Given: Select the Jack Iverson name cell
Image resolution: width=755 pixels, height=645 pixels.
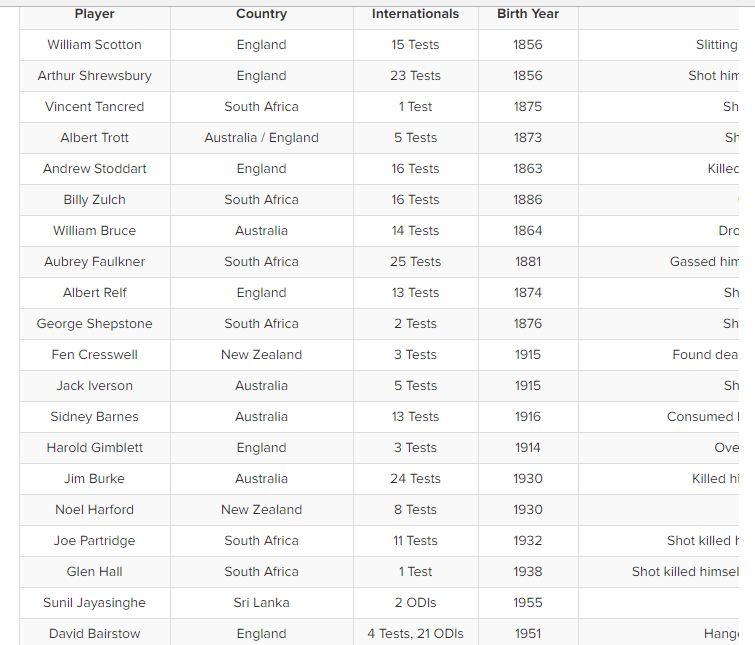Looking at the screenshot, I should (95, 386).
